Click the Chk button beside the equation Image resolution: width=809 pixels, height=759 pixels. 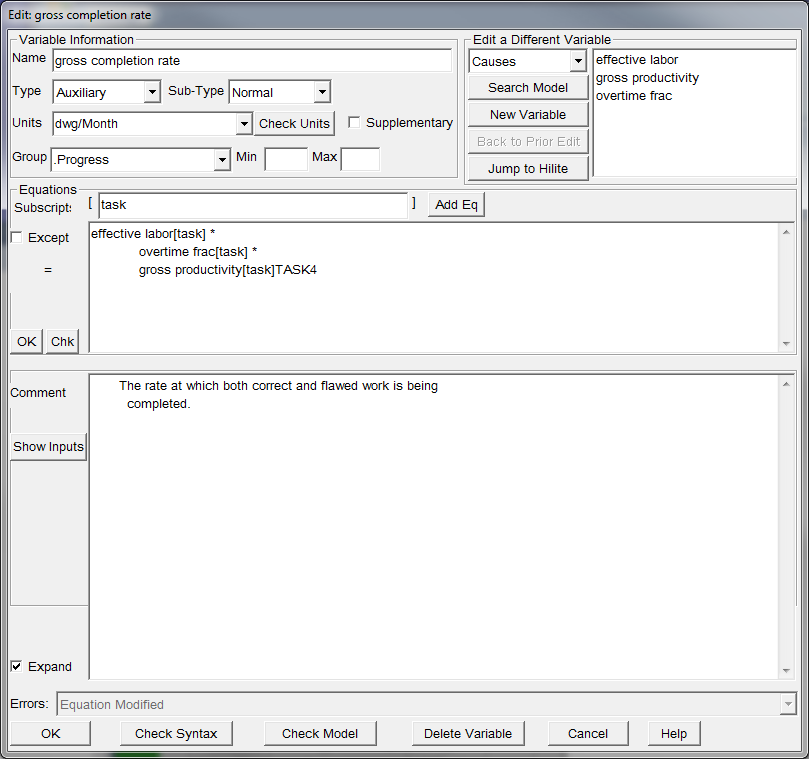tap(62, 341)
